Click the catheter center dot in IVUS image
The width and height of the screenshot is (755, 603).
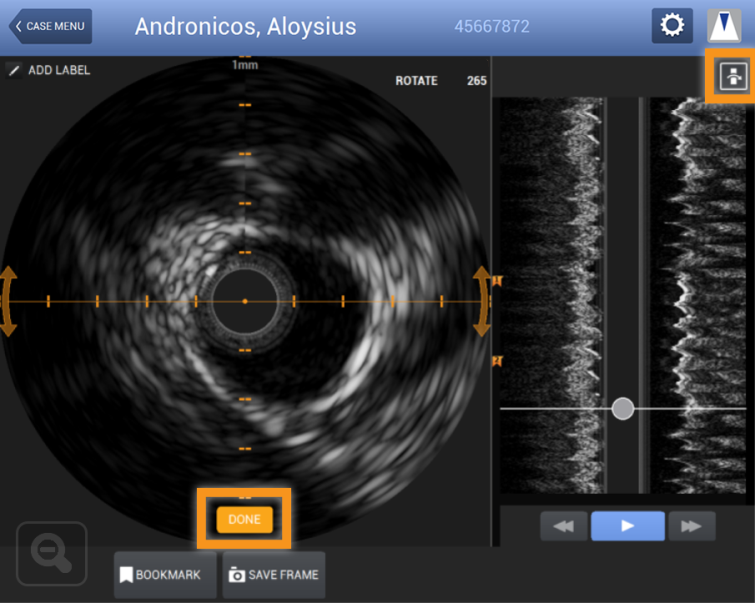coord(245,302)
